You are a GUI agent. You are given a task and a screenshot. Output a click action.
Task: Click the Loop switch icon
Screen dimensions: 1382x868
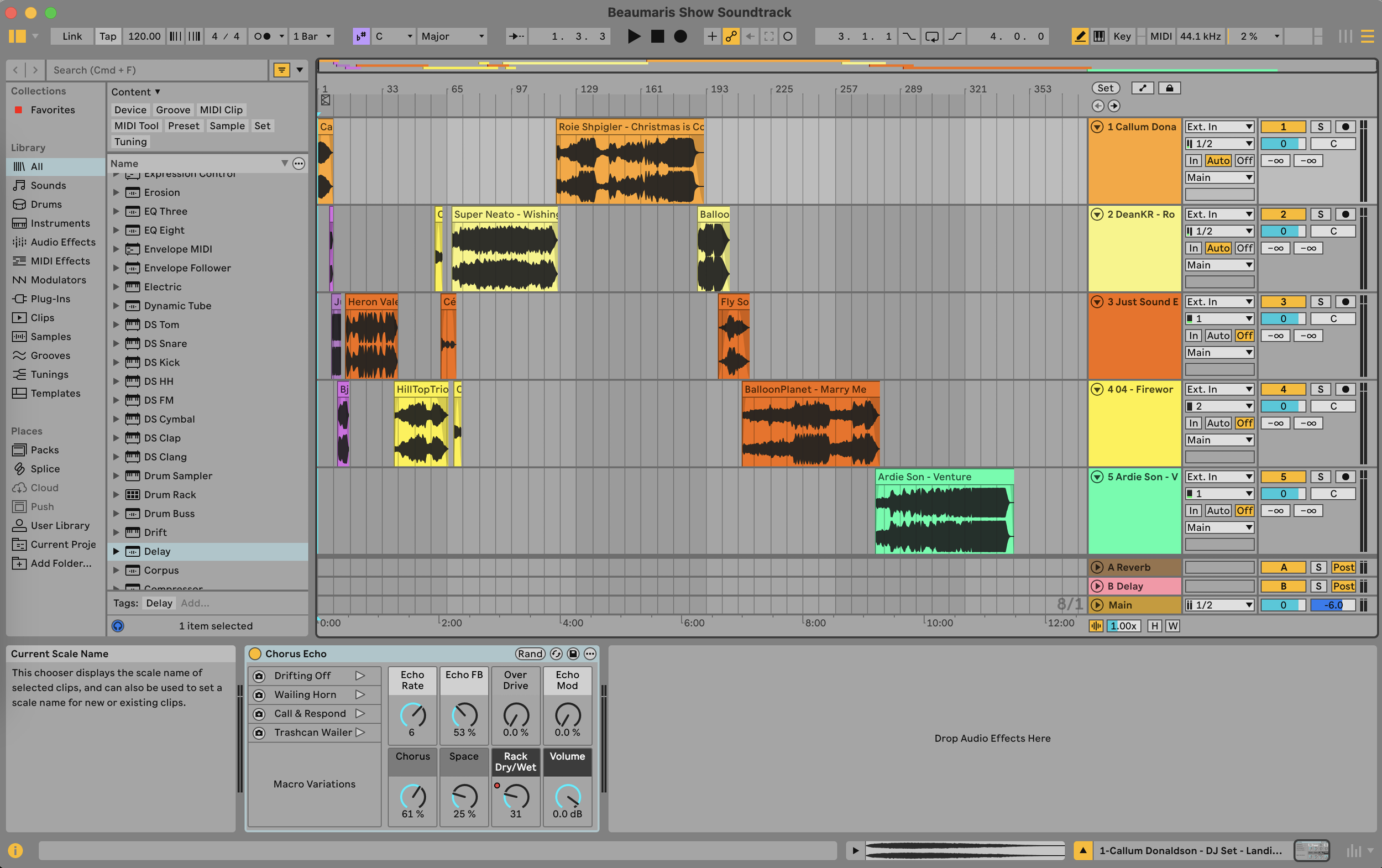click(x=932, y=36)
